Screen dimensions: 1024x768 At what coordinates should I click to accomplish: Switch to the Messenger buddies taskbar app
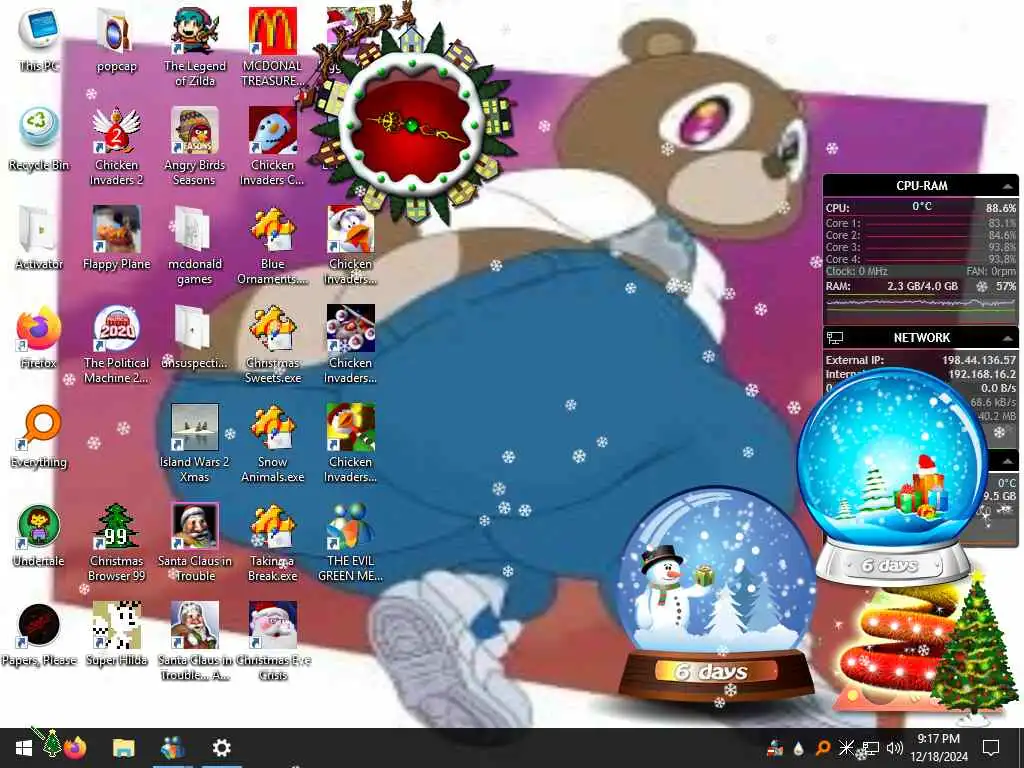172,748
